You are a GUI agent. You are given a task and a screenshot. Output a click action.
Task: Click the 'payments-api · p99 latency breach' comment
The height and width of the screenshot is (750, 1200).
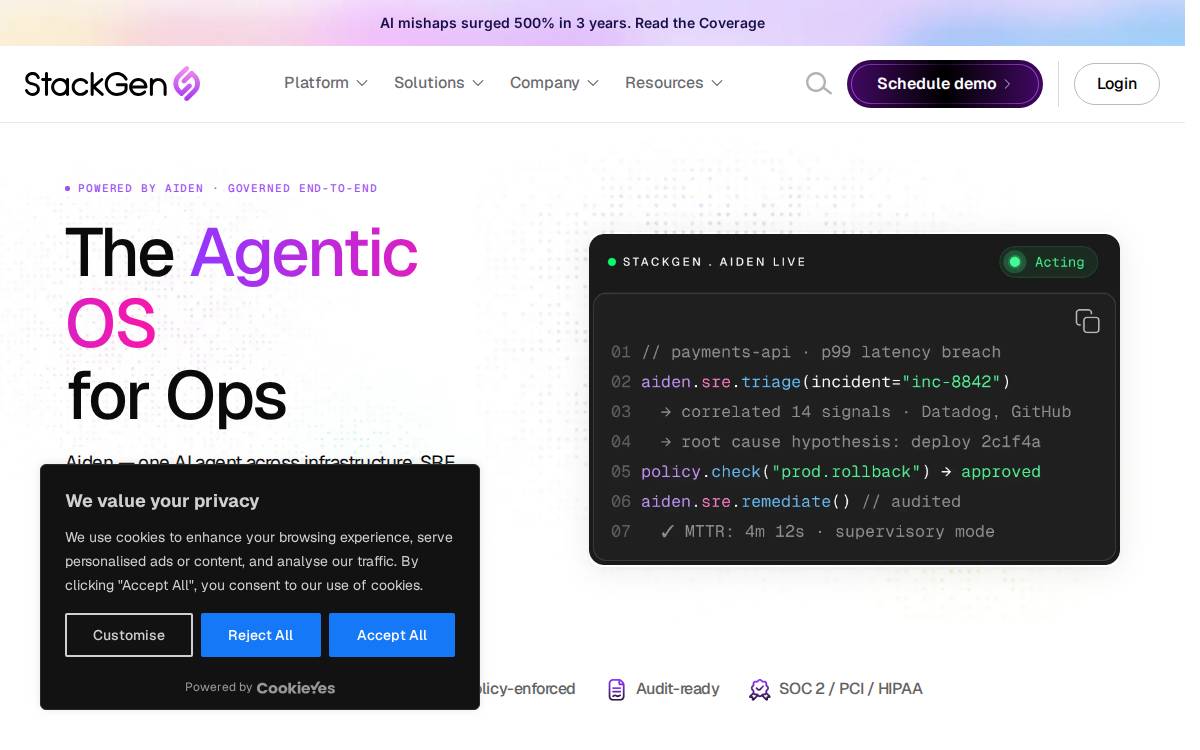[x=821, y=352]
